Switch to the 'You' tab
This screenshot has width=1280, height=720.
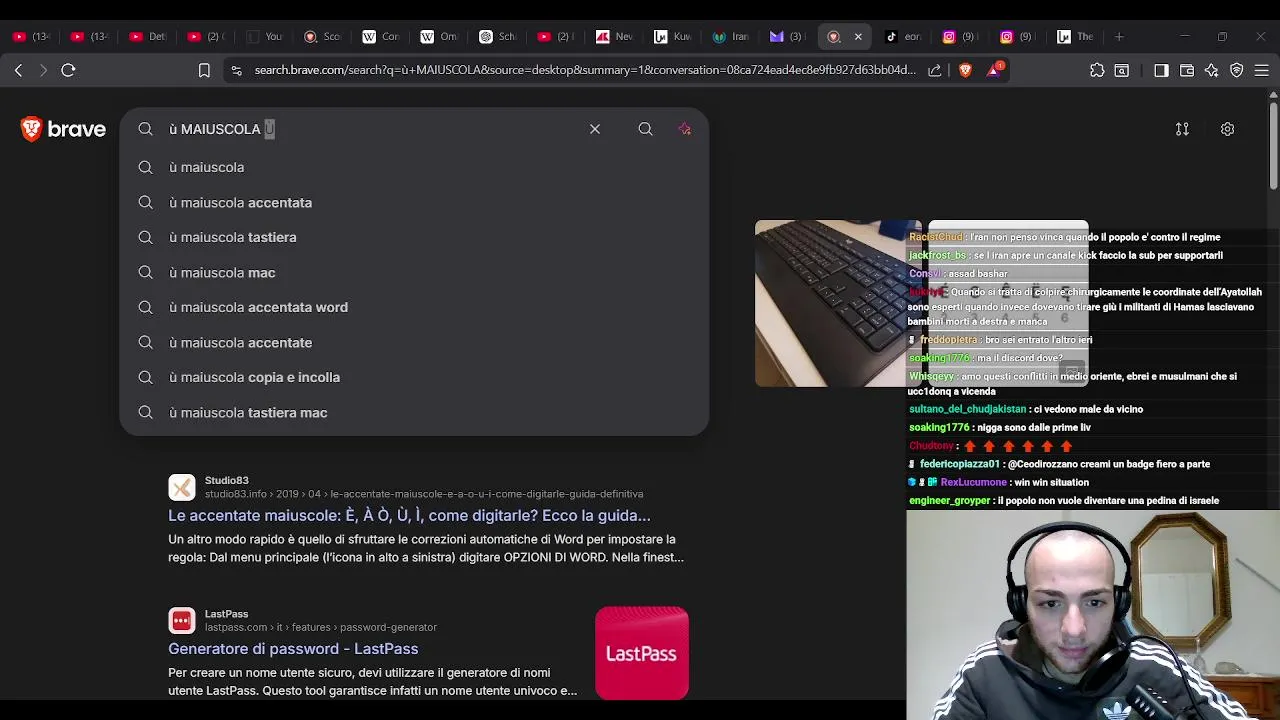tap(264, 36)
